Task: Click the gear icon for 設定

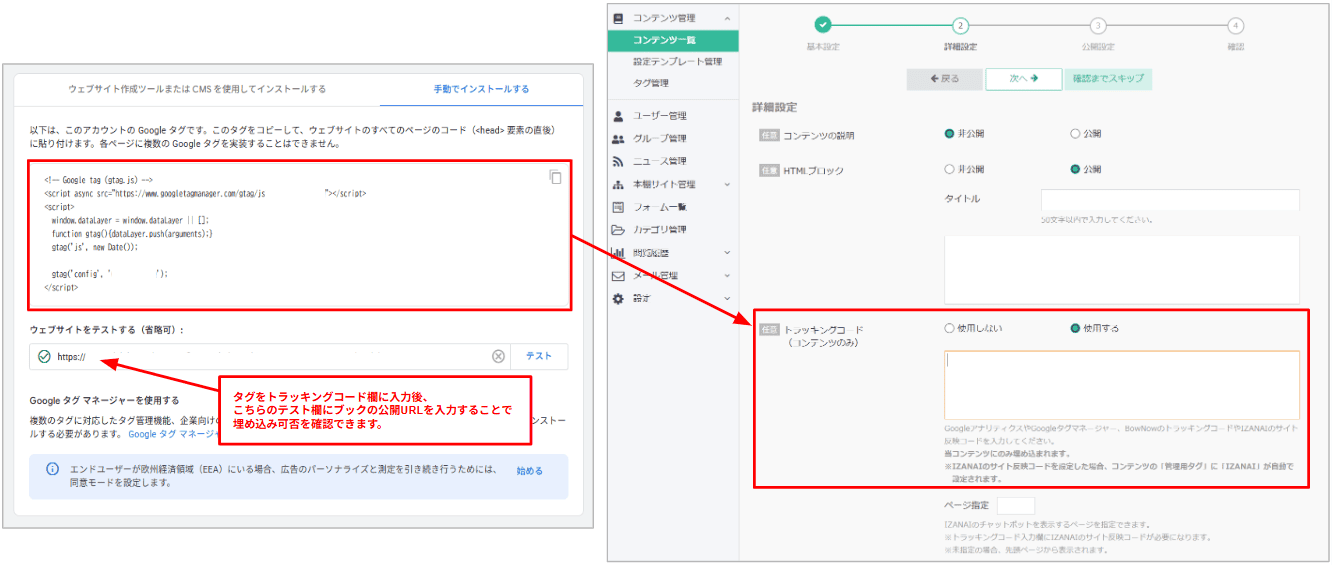Action: [618, 299]
